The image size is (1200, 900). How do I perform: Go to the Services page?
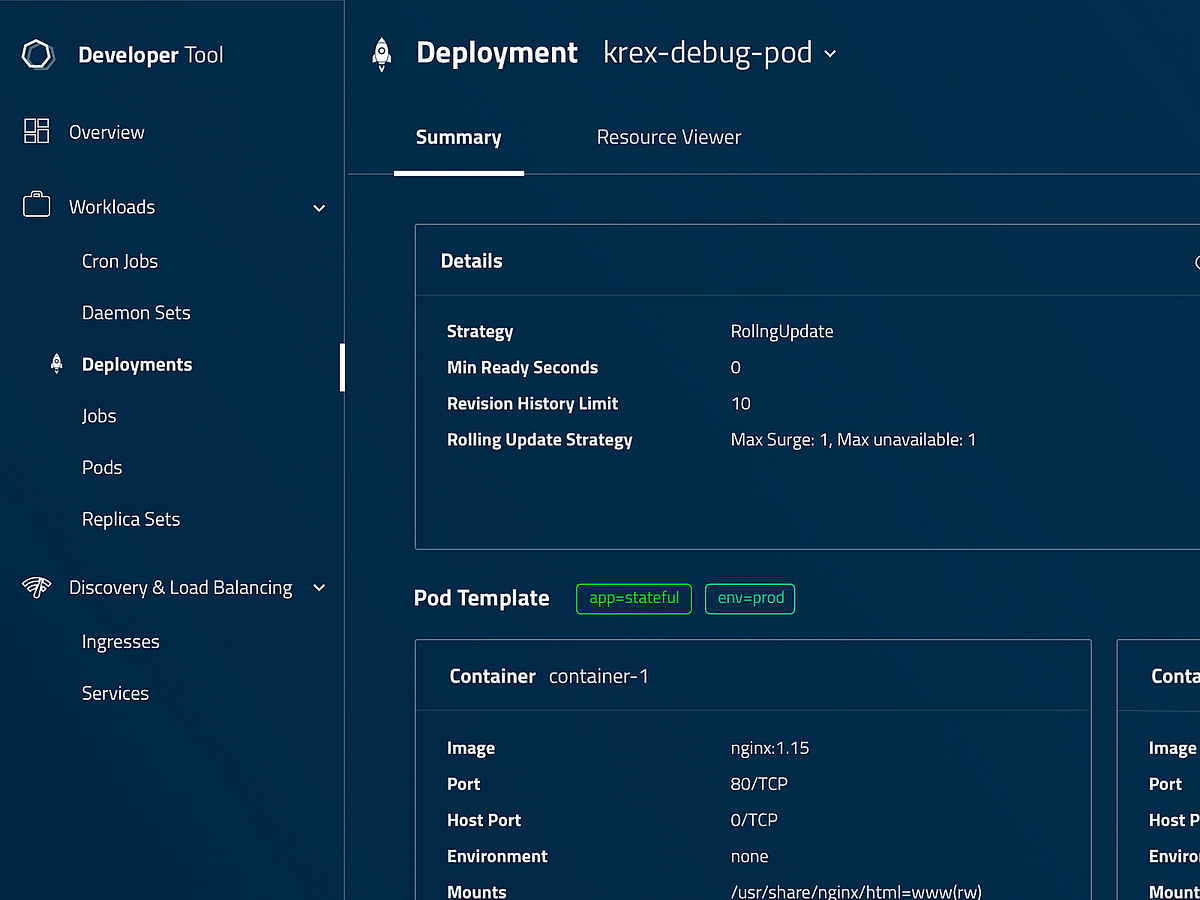coord(115,692)
